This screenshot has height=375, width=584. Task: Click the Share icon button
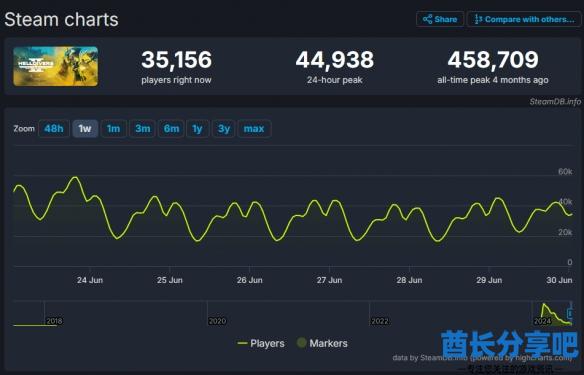(x=440, y=19)
